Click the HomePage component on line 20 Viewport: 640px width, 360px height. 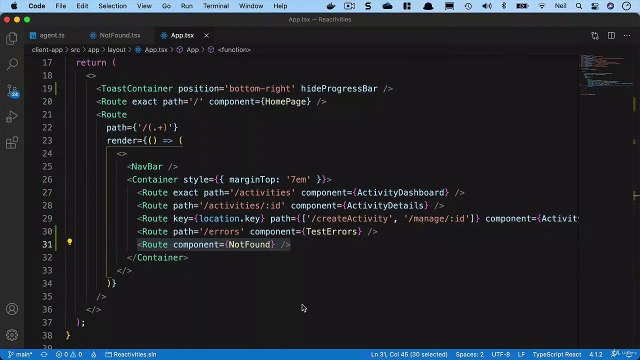tap(286, 102)
